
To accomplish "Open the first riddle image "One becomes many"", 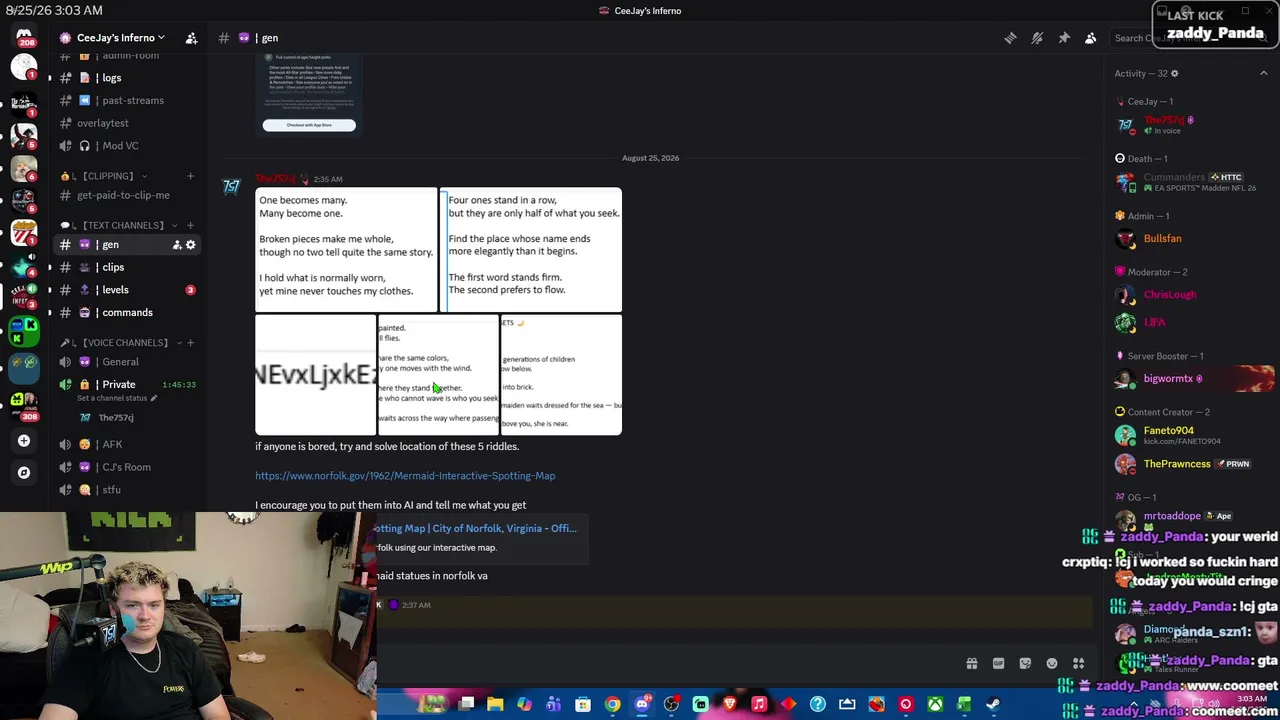I will [x=346, y=250].
